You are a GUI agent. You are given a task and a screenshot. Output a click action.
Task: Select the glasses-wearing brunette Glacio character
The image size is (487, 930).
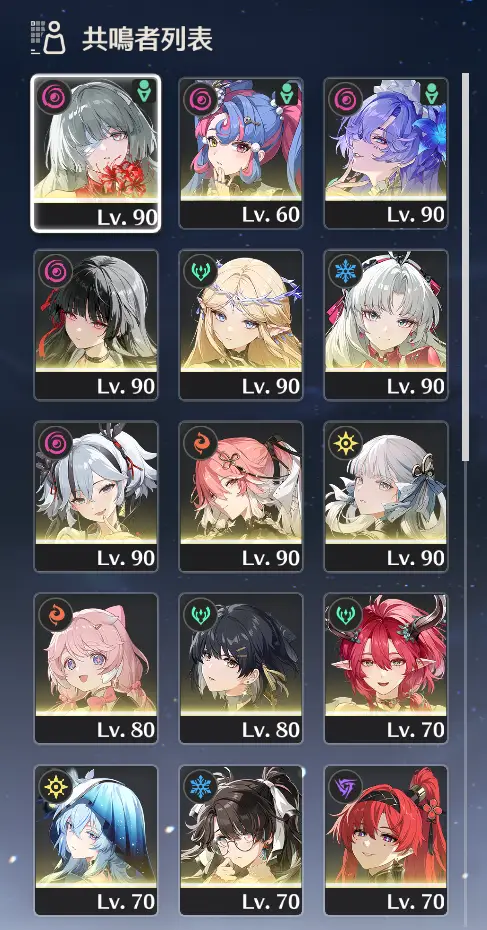(241, 840)
